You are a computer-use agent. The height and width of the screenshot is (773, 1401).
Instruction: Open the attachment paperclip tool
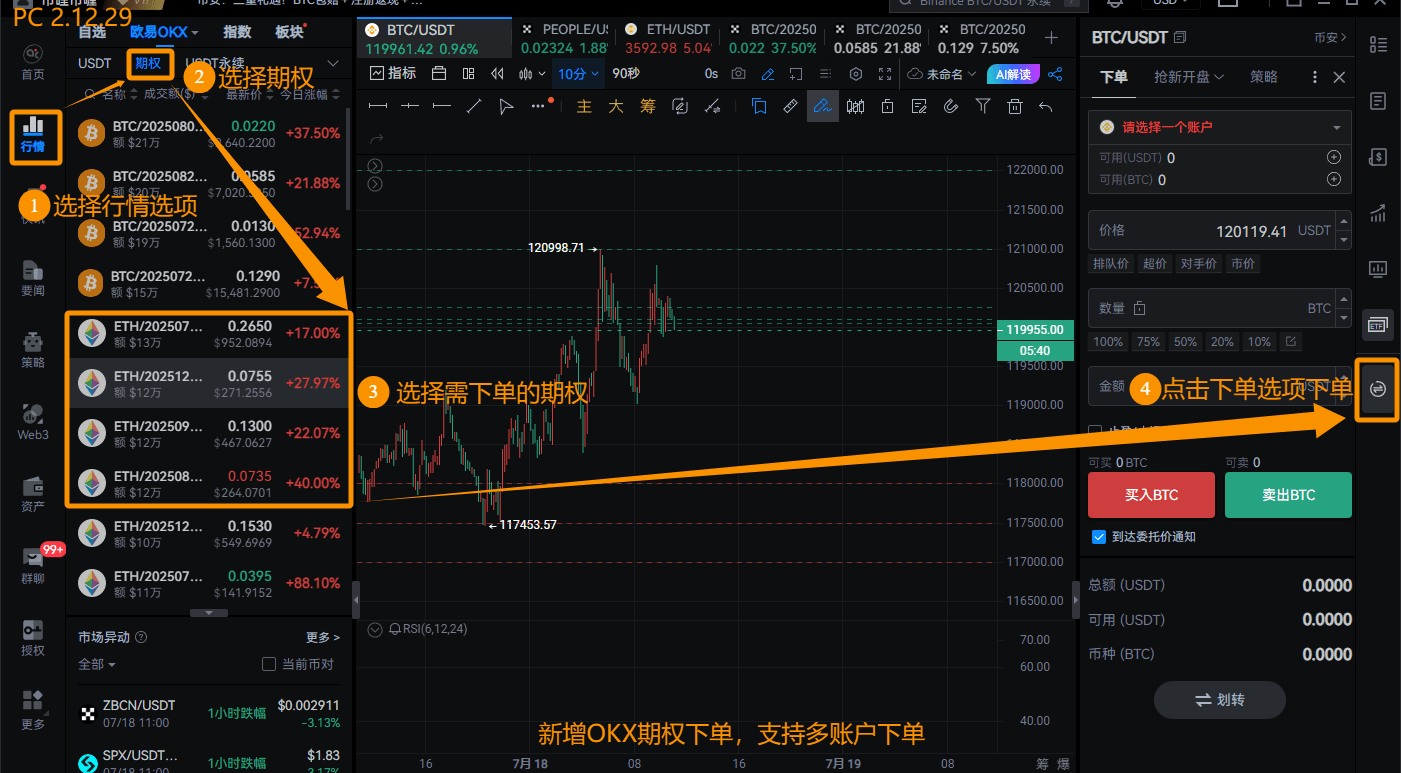[951, 105]
